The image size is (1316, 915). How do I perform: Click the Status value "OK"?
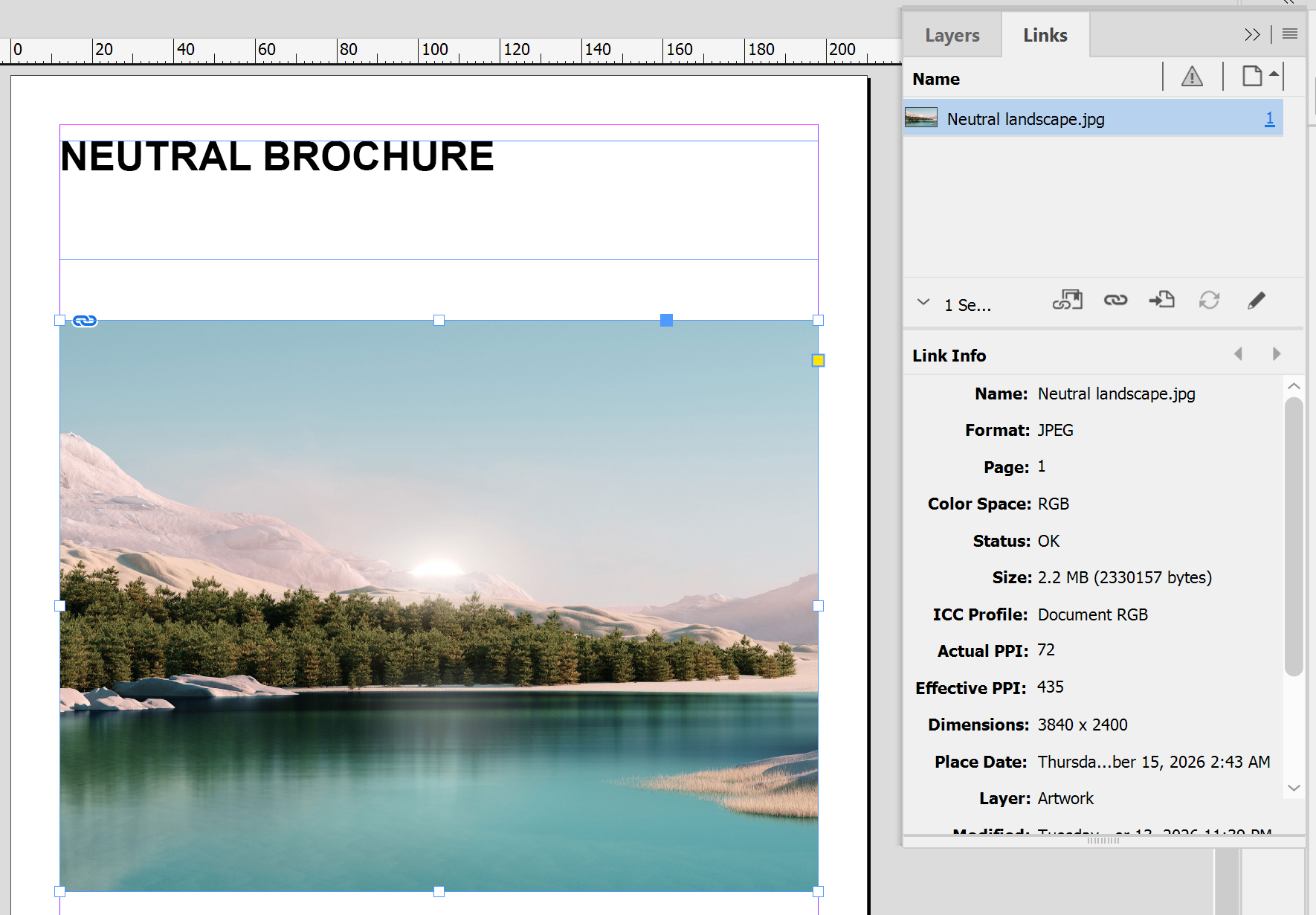coord(1048,541)
